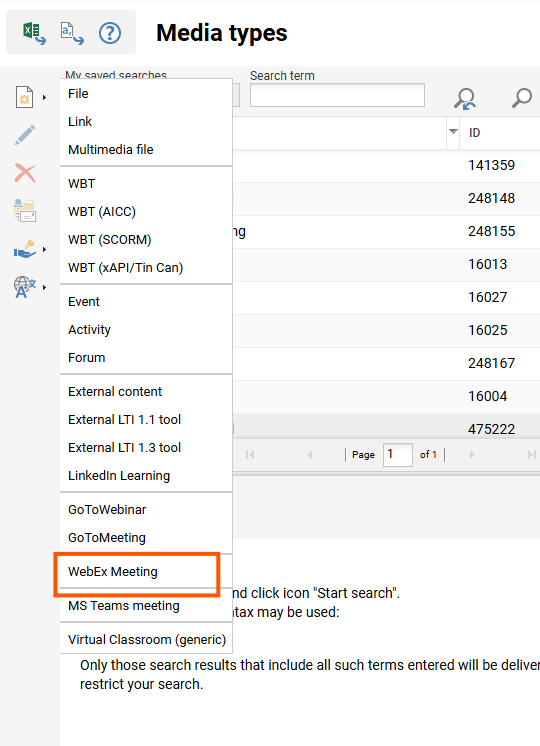Image resolution: width=540 pixels, height=746 pixels.
Task: Select Event from the menu
Action: pyautogui.click(x=146, y=302)
